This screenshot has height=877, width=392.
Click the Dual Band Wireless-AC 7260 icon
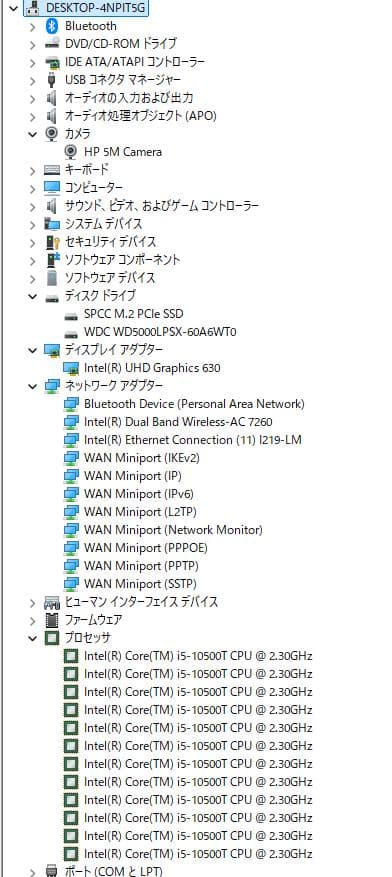point(71,422)
